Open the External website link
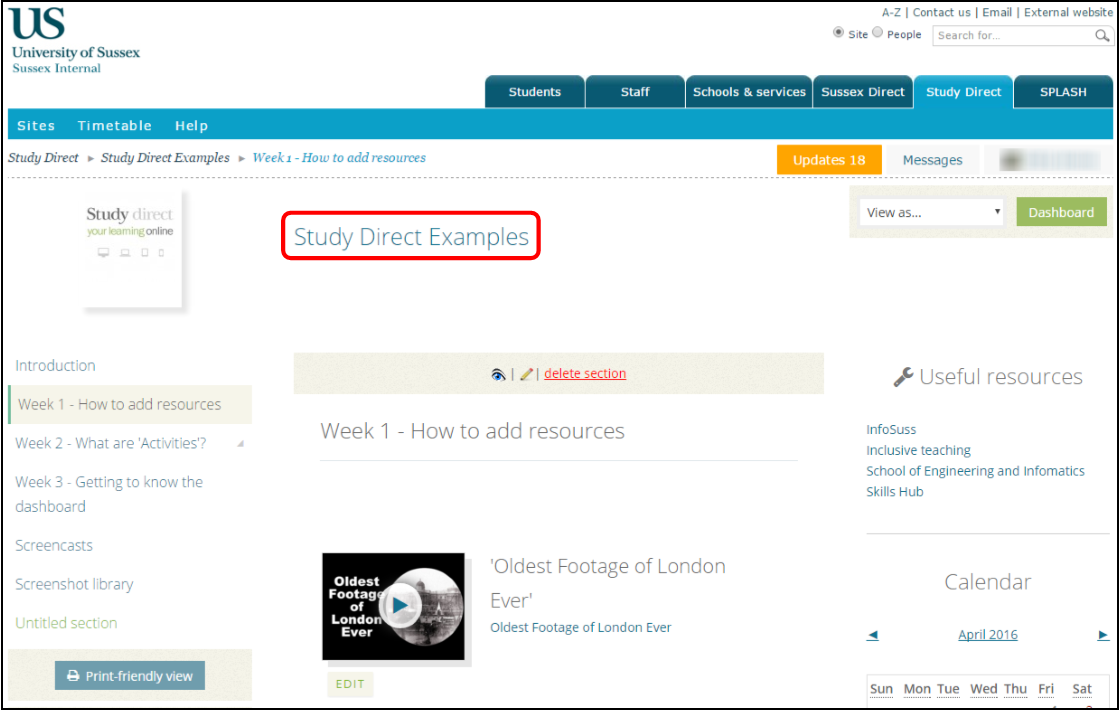The width and height of the screenshot is (1120, 711). click(1068, 12)
